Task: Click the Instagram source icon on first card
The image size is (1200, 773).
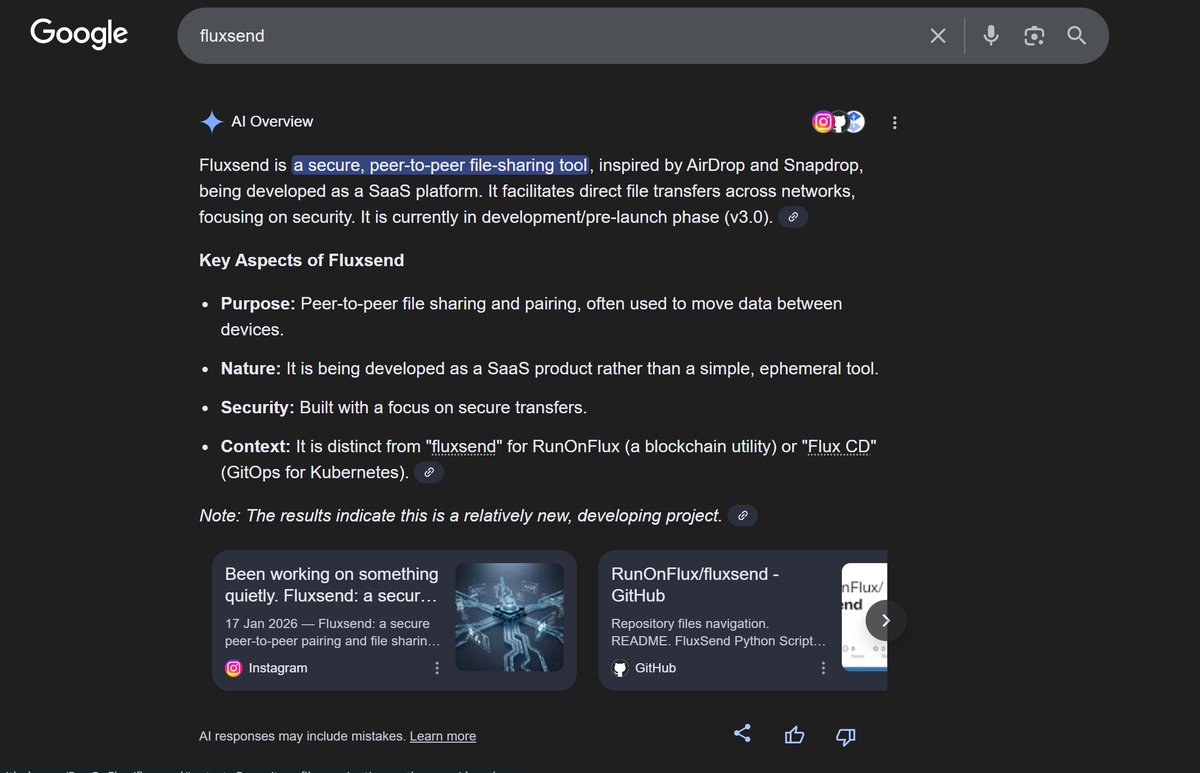Action: 234,668
